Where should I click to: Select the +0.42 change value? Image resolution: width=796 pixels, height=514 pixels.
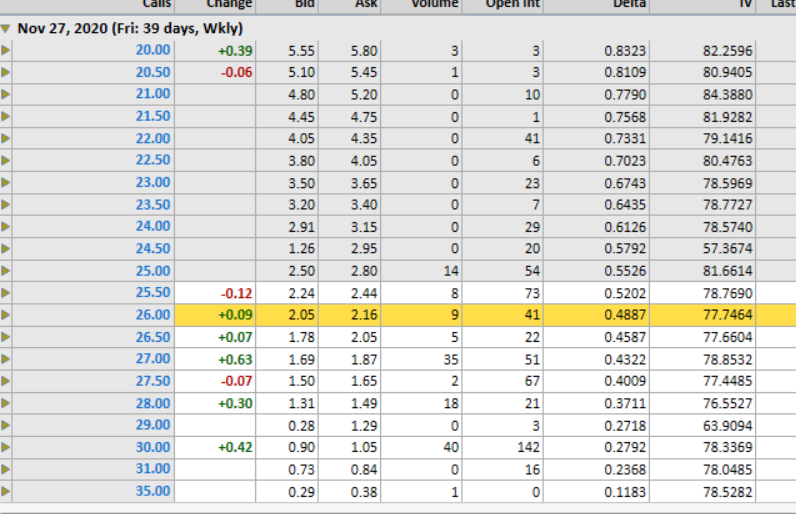(x=235, y=448)
